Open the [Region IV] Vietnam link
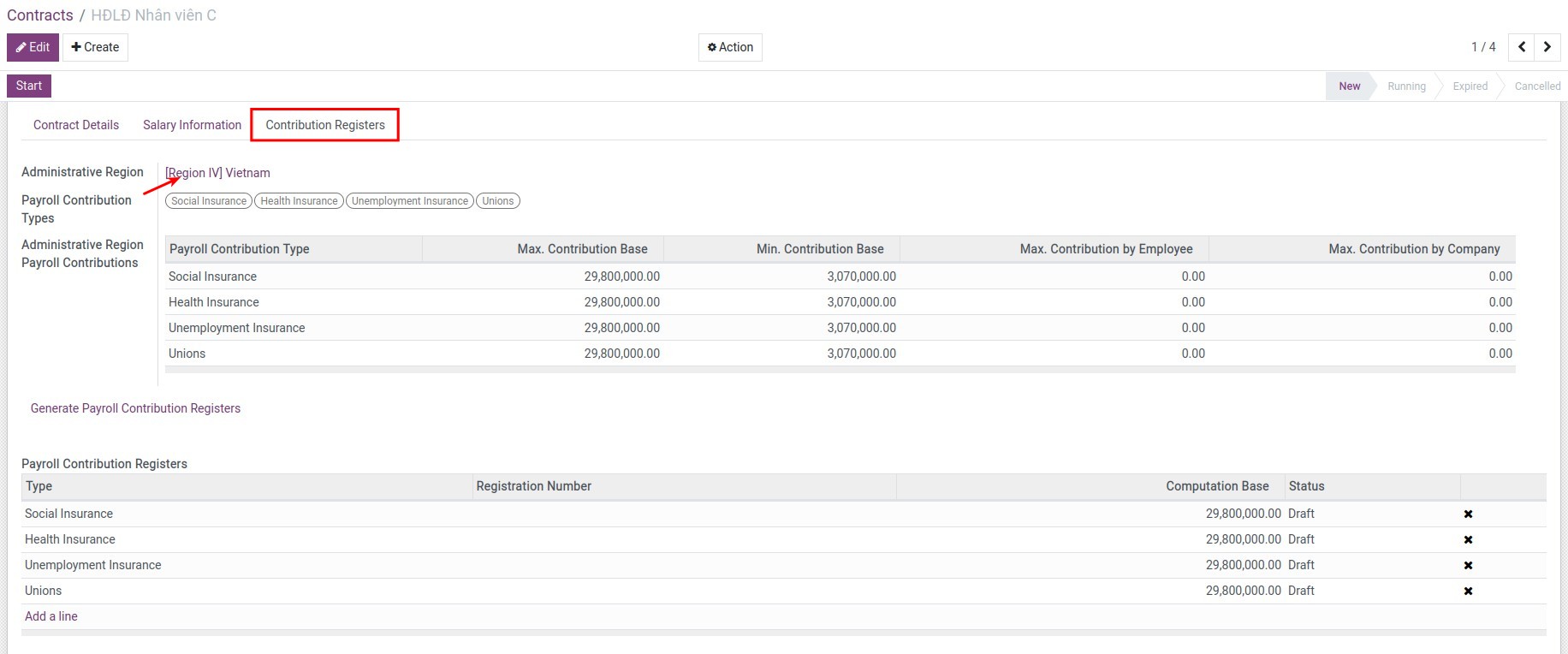 click(x=218, y=173)
